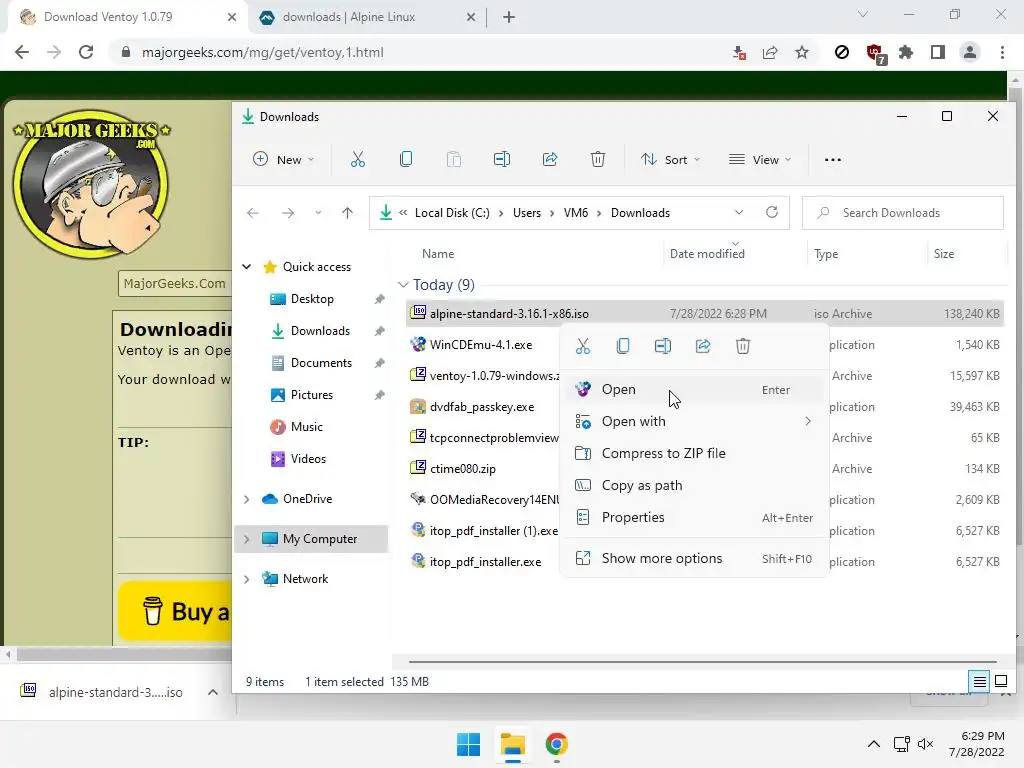Click the Windows Start button
This screenshot has width=1024, height=768.
click(x=468, y=744)
